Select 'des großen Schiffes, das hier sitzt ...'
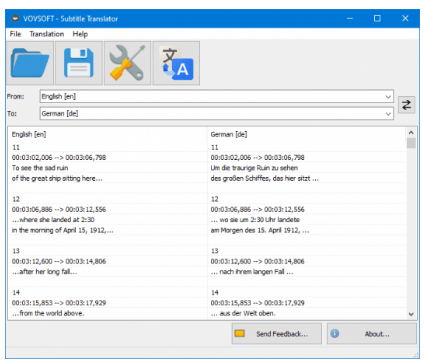 tap(265, 178)
